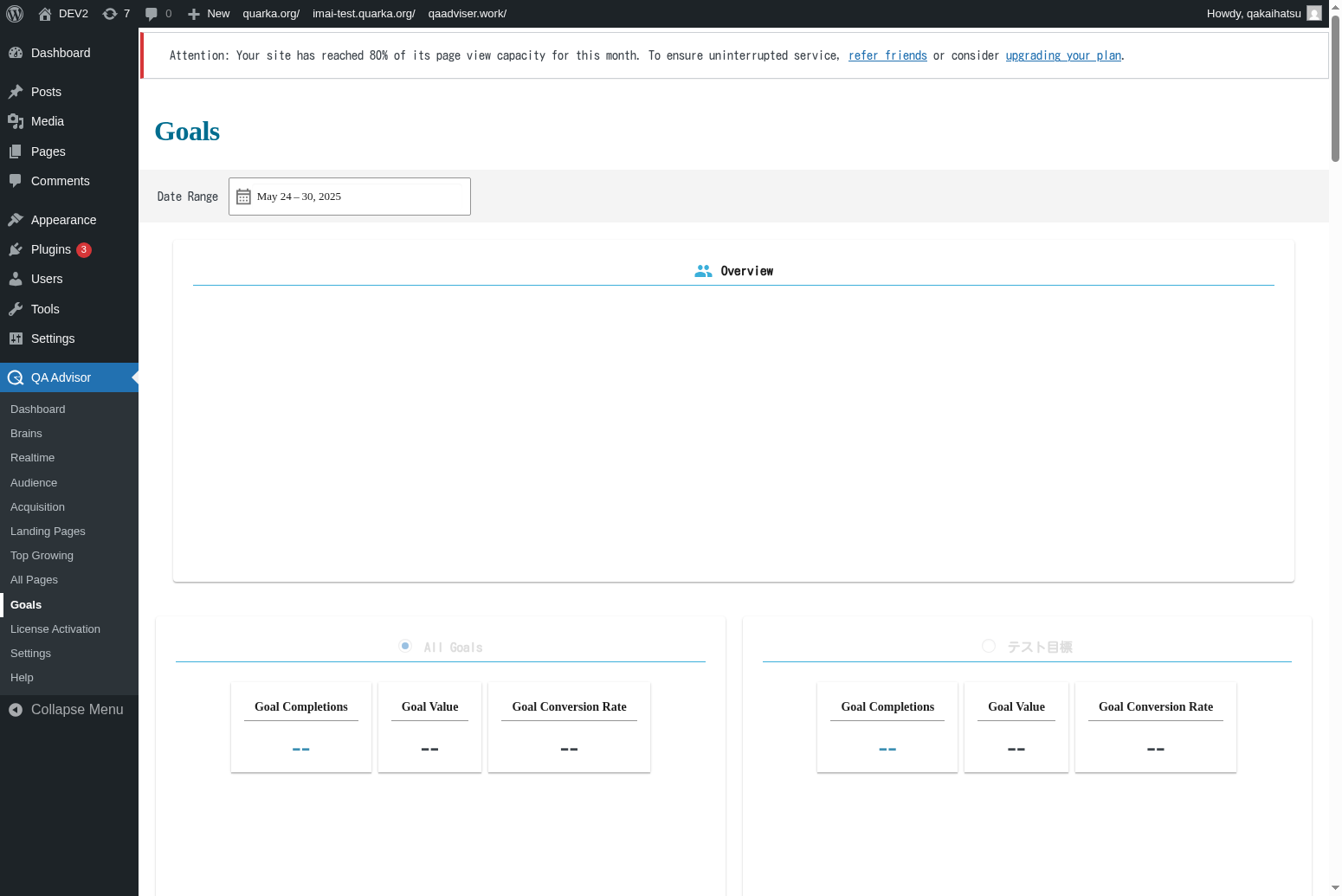
Task: Click the calendar icon in Date Range
Action: tap(243, 197)
